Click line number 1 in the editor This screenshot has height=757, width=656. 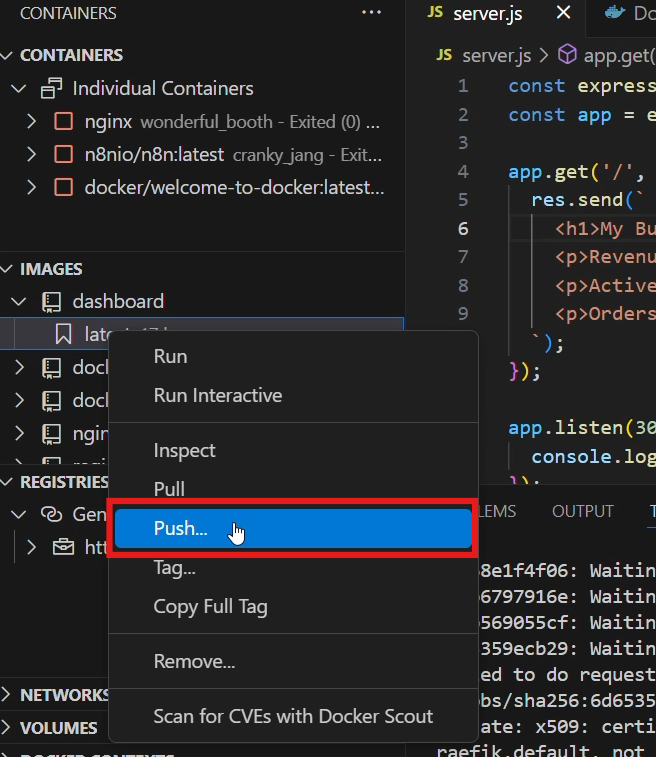click(463, 86)
